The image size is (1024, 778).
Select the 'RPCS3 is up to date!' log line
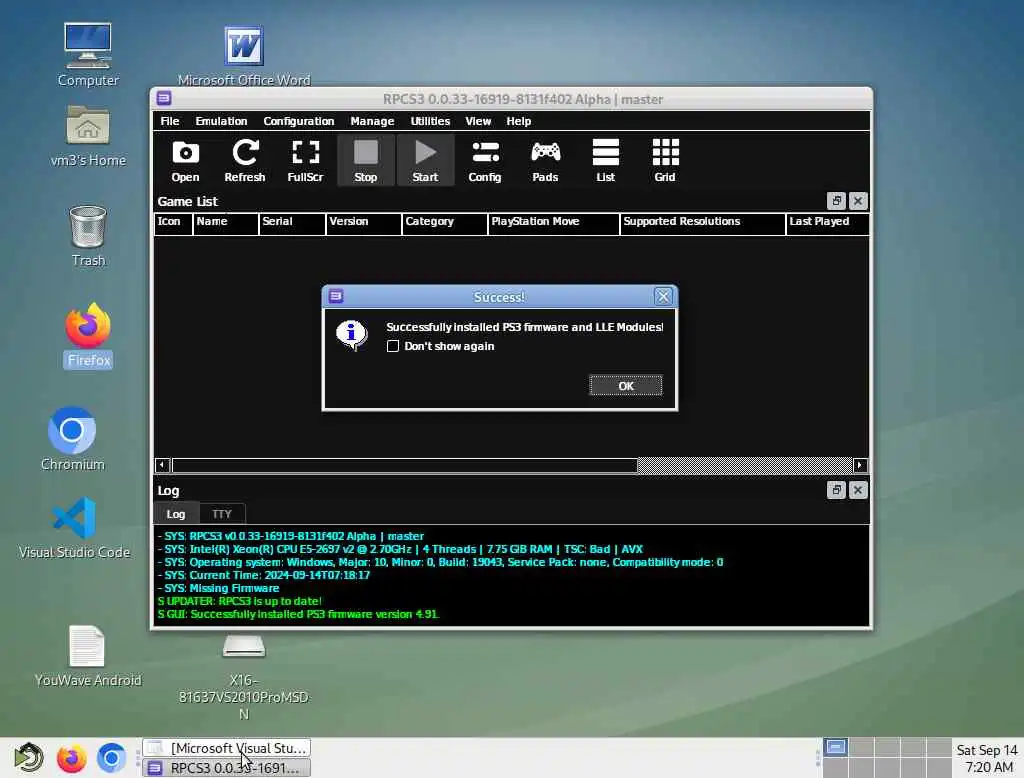click(240, 601)
